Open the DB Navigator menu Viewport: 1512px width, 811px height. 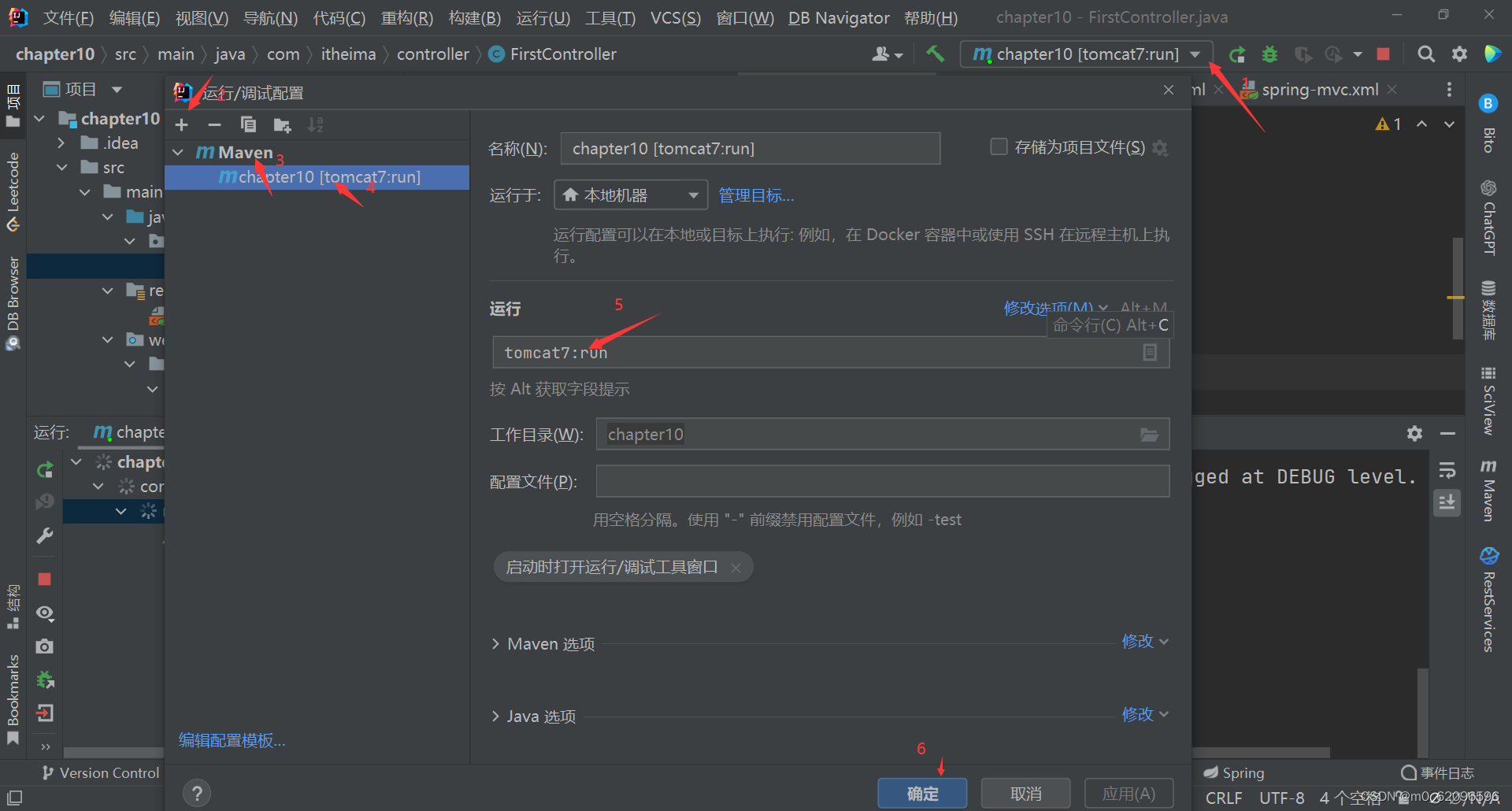pos(839,17)
